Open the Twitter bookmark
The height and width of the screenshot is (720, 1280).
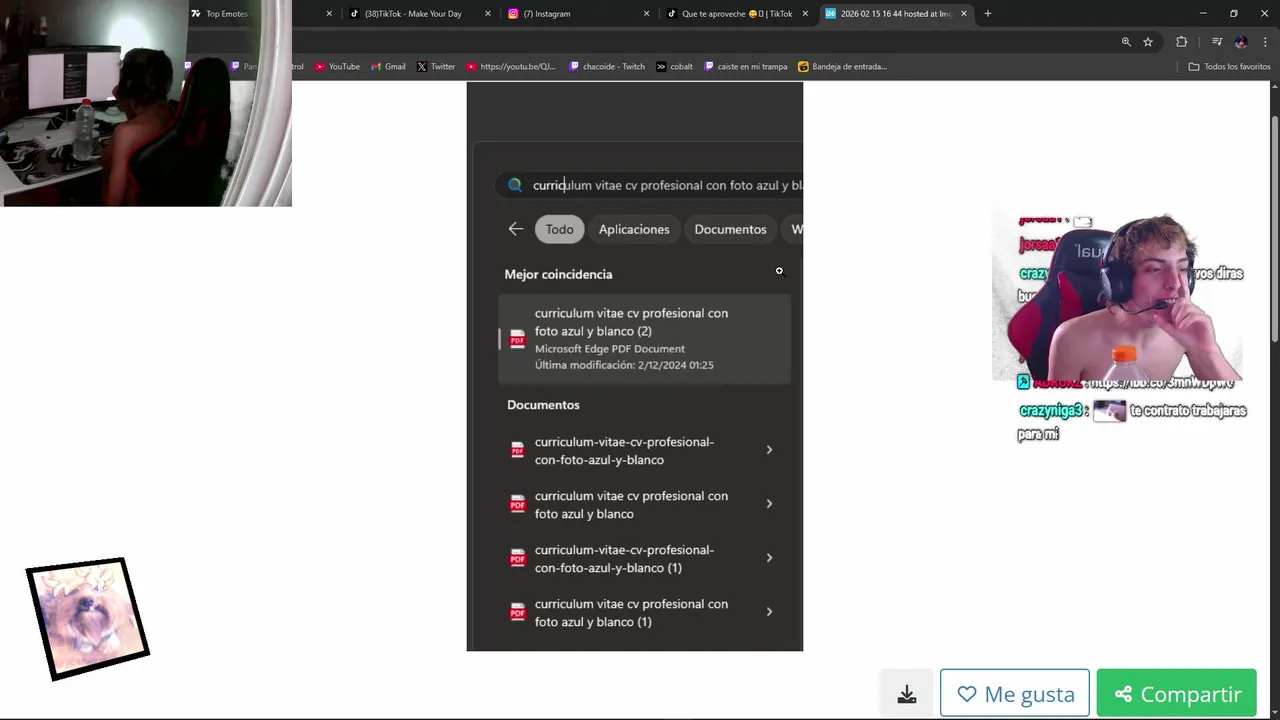pos(436,67)
